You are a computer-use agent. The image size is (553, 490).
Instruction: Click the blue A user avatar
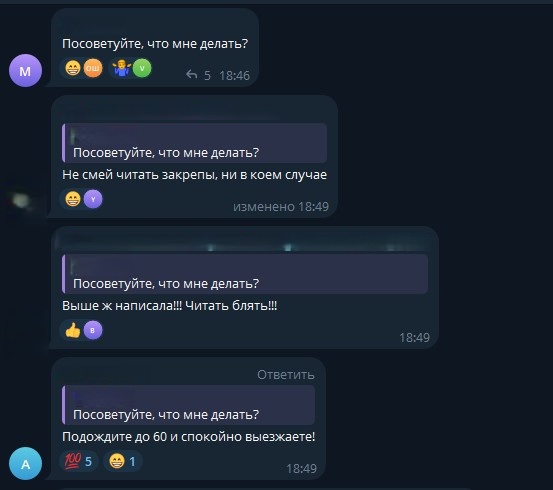coord(25,464)
